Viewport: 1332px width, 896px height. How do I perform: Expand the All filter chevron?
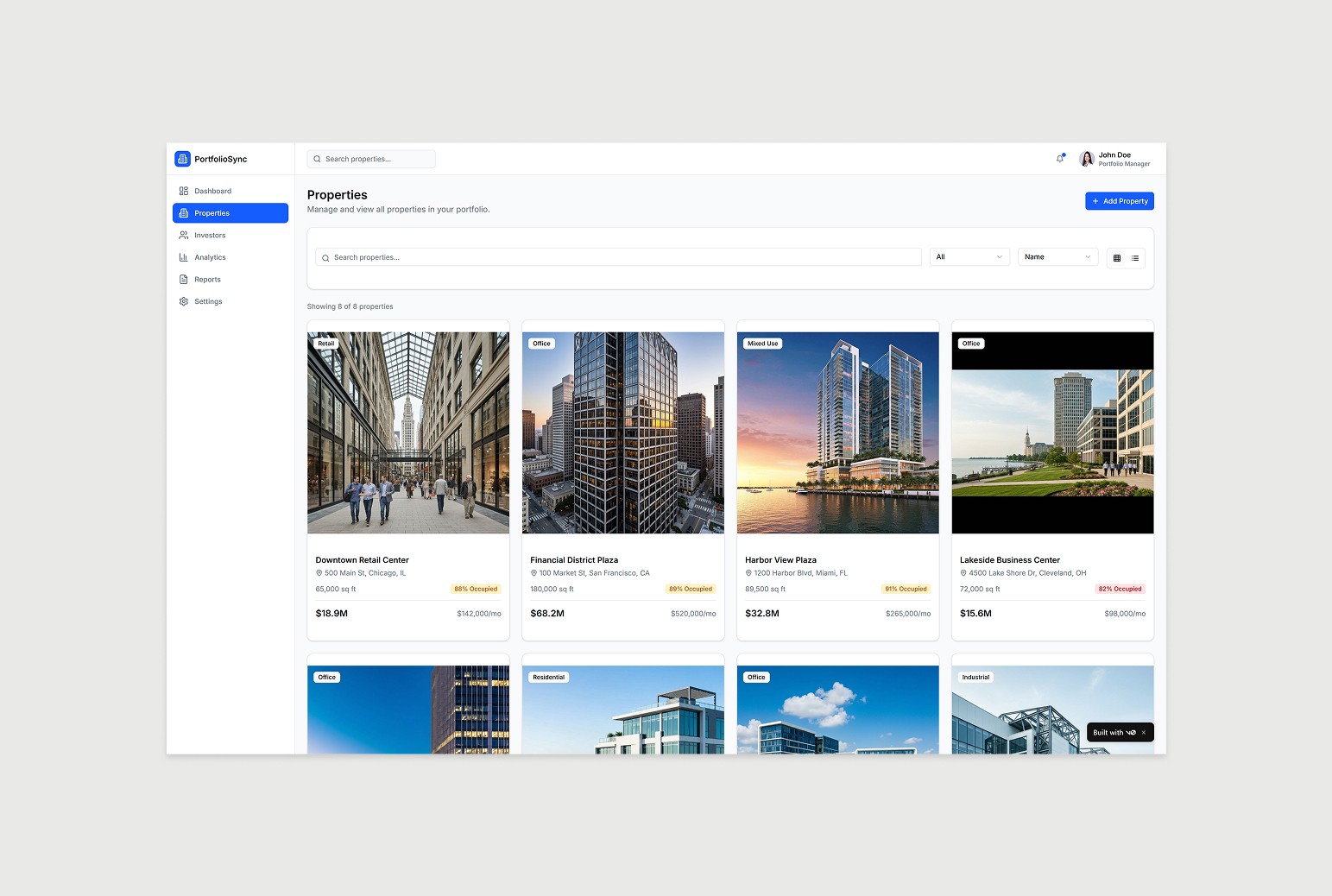[x=1001, y=256]
